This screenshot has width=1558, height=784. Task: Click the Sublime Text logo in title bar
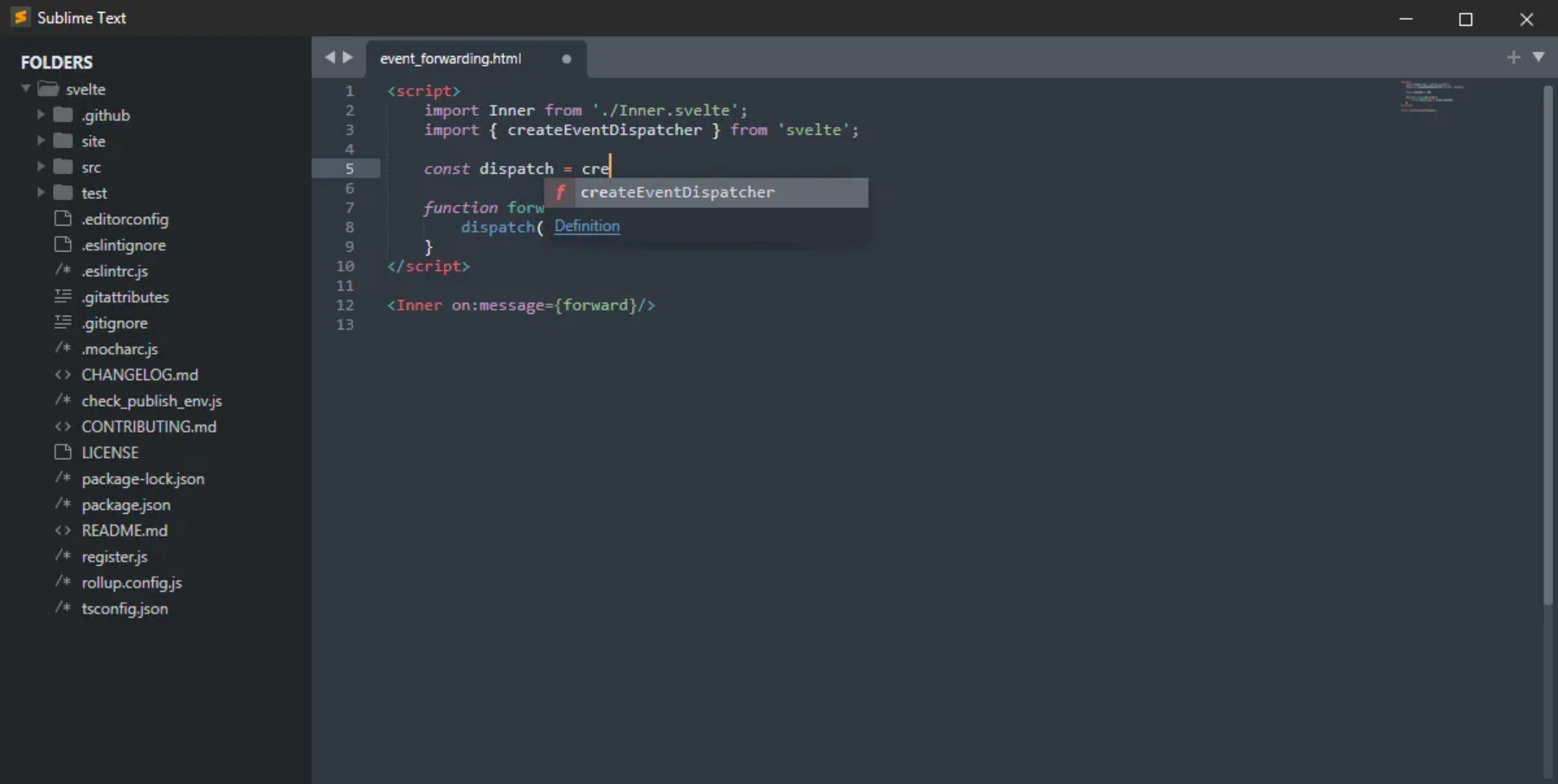pyautogui.click(x=21, y=17)
